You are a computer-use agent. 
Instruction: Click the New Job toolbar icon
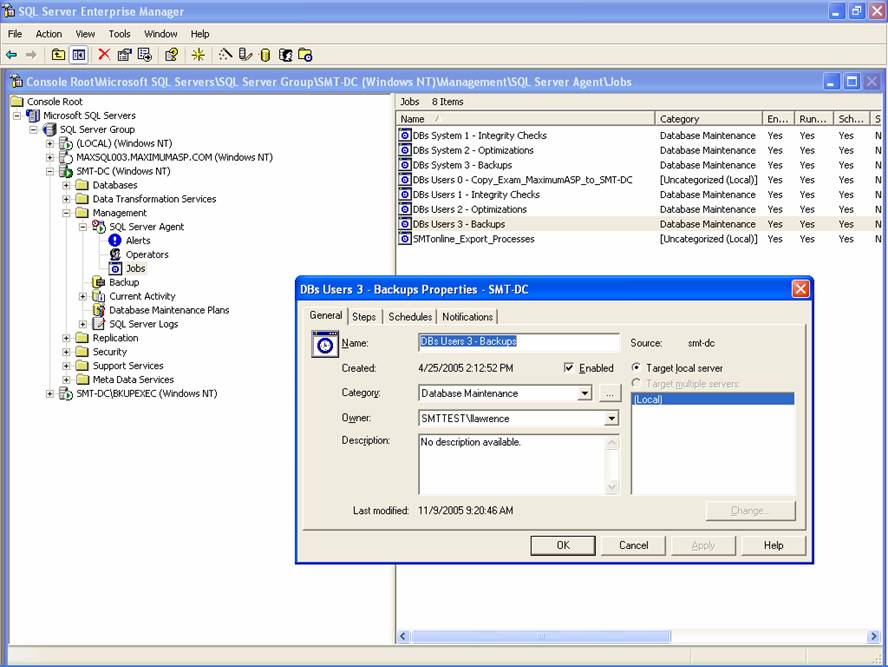tap(305, 55)
